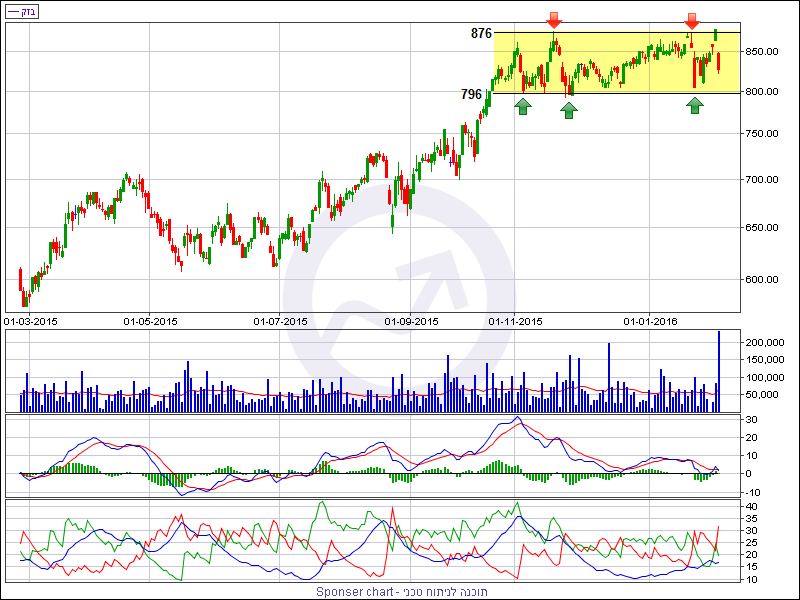
Task: Select the 01-11-2015 date label
Action: tap(516, 321)
